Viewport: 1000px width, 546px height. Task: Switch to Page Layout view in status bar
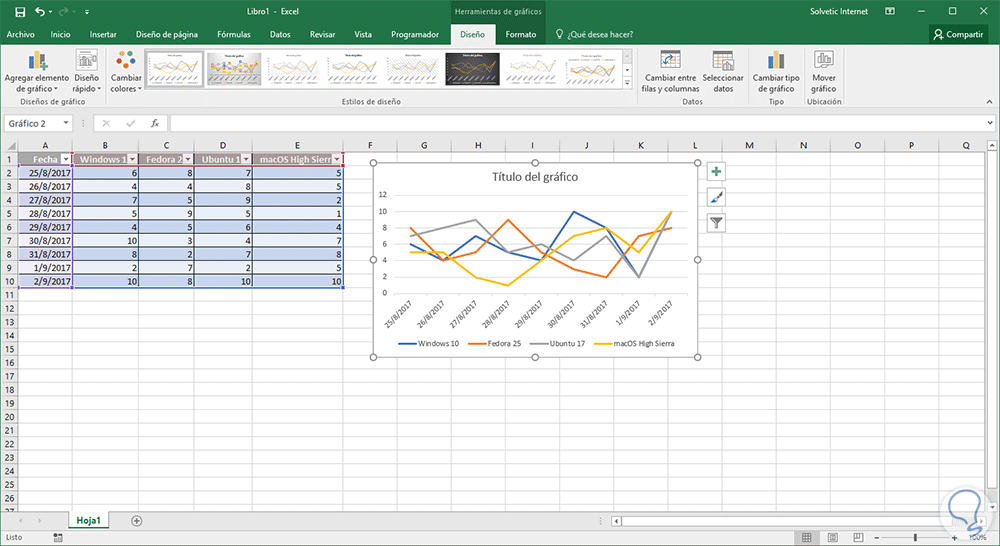tap(832, 537)
